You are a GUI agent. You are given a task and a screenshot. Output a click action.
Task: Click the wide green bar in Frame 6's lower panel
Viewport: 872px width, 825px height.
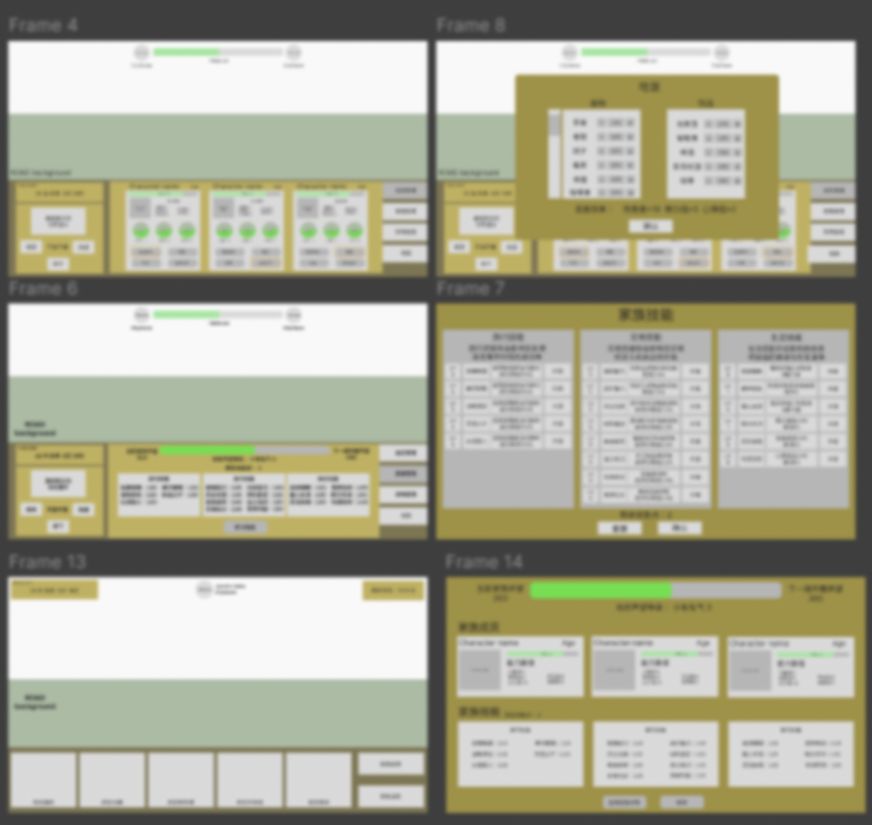pyautogui.click(x=245, y=449)
